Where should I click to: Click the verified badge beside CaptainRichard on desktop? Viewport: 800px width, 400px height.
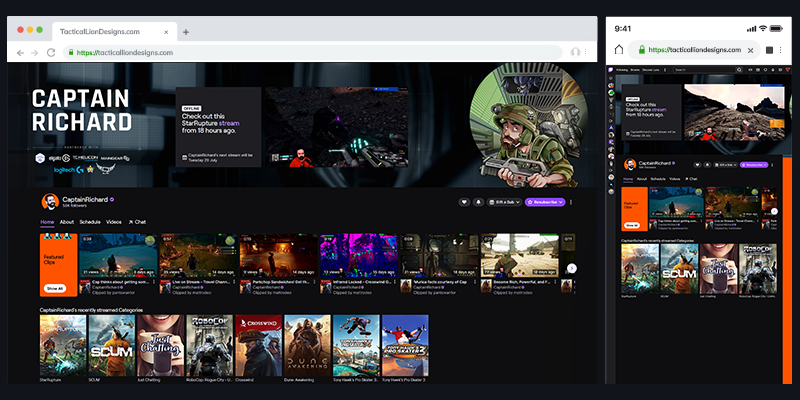(112, 199)
